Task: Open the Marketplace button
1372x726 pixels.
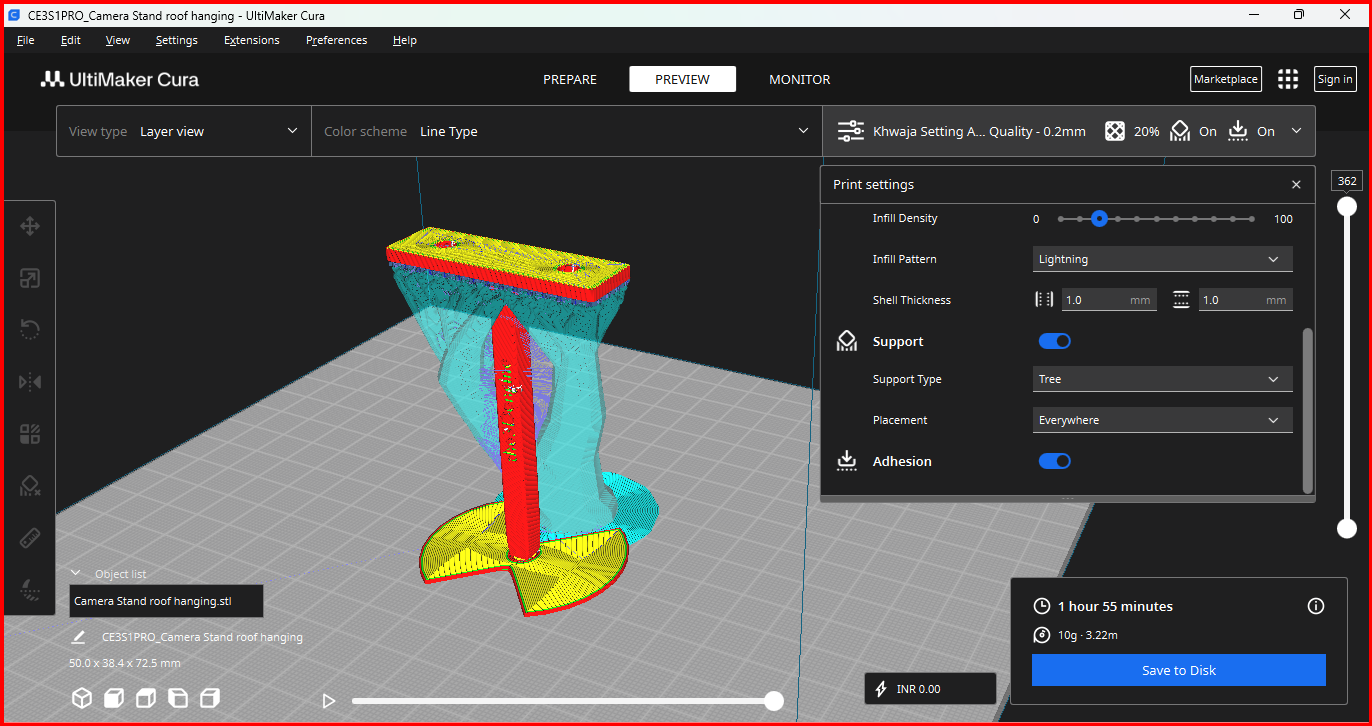Action: (1226, 79)
